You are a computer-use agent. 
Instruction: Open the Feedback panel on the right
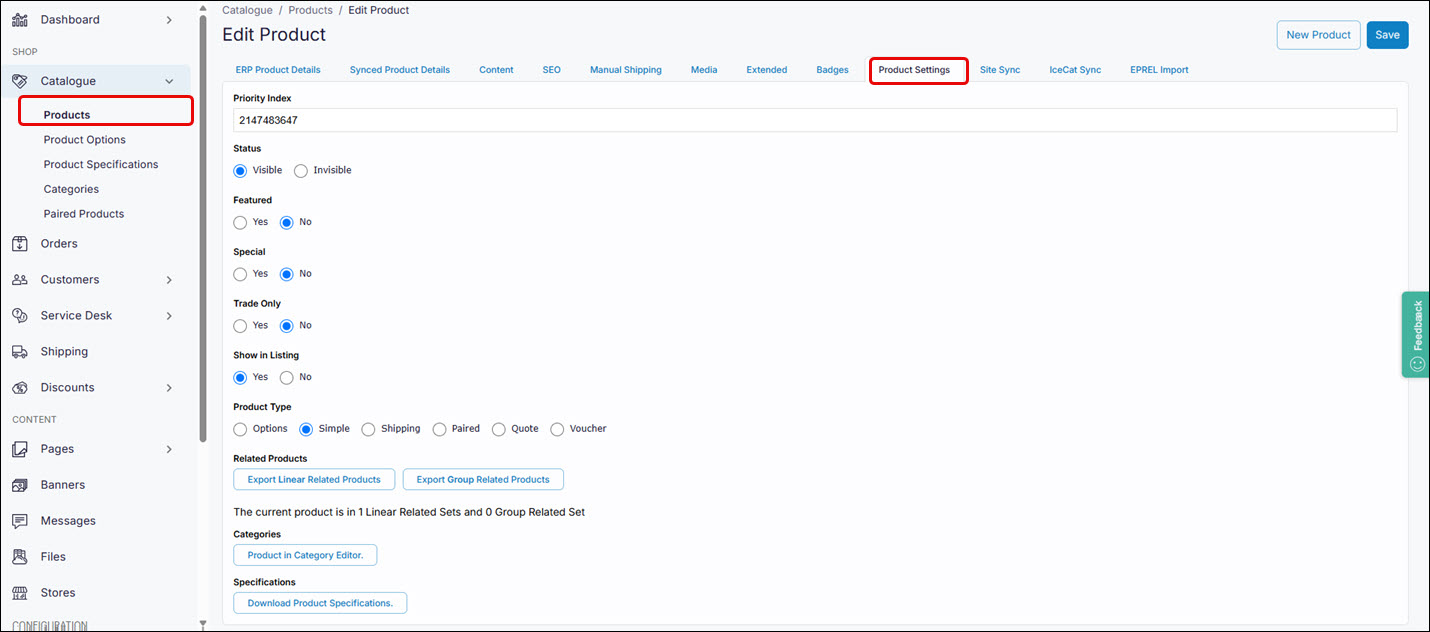click(1415, 334)
